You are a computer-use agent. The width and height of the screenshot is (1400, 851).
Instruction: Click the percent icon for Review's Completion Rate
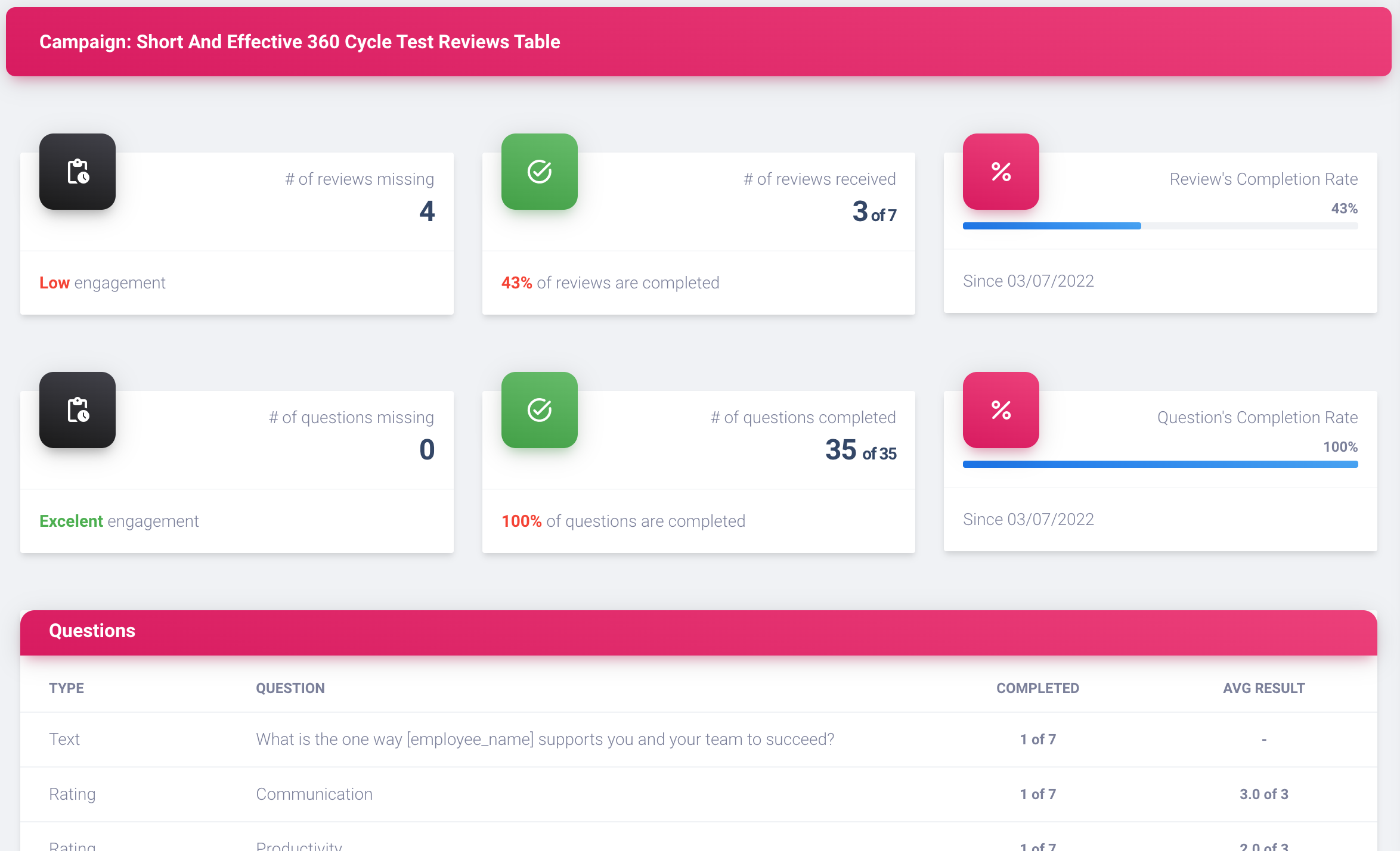click(1001, 172)
